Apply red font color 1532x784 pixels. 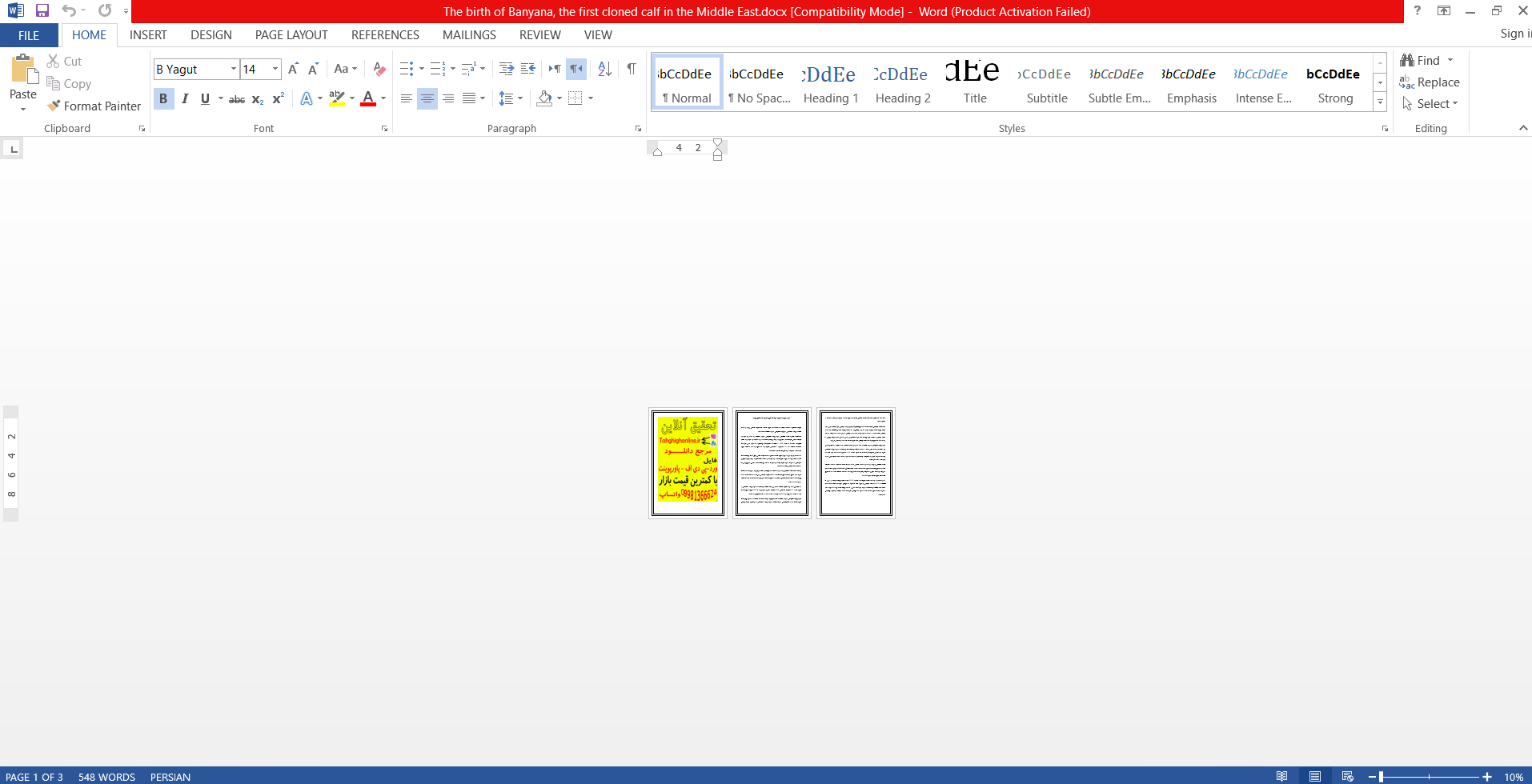pyautogui.click(x=368, y=98)
